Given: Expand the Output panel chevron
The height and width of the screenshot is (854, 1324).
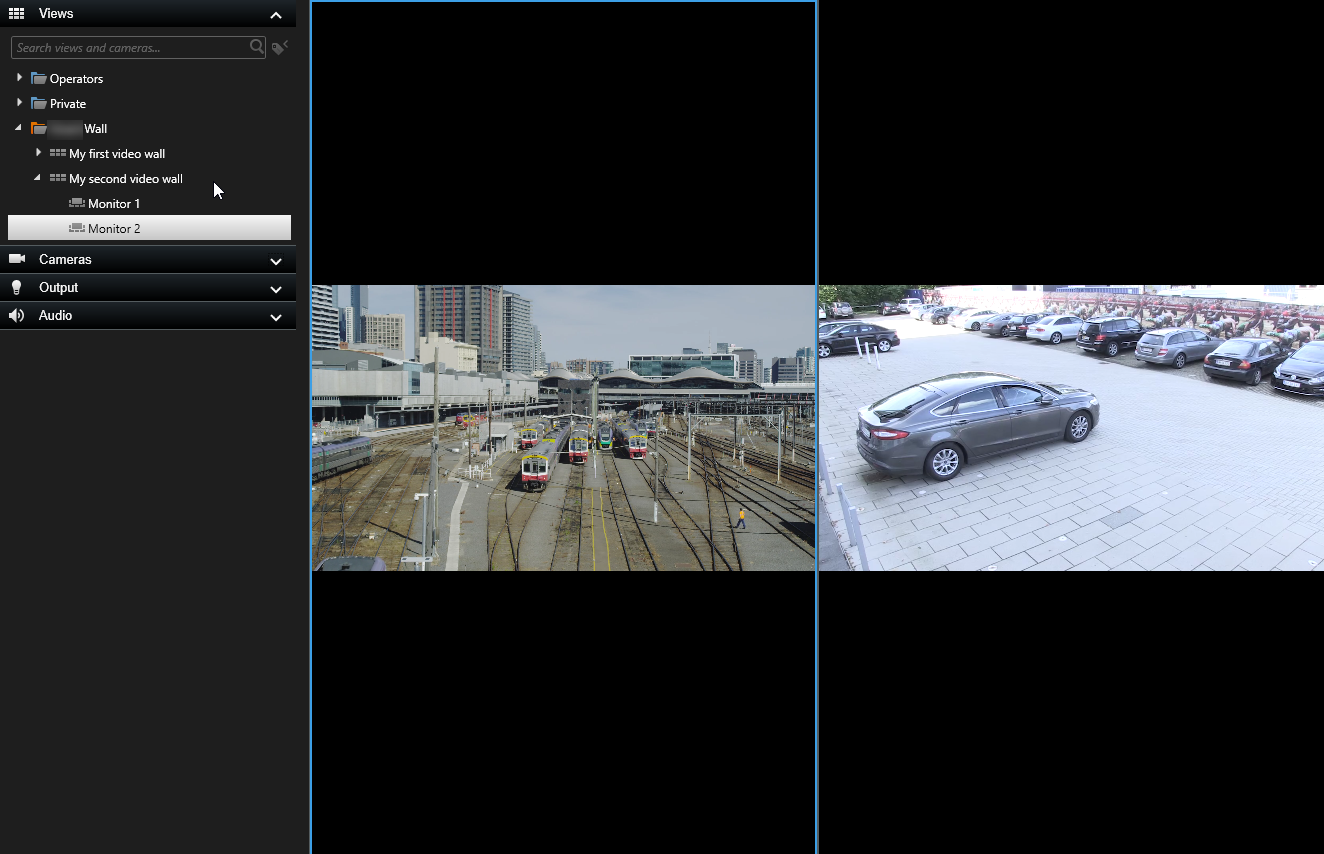Looking at the screenshot, I should click(x=276, y=289).
